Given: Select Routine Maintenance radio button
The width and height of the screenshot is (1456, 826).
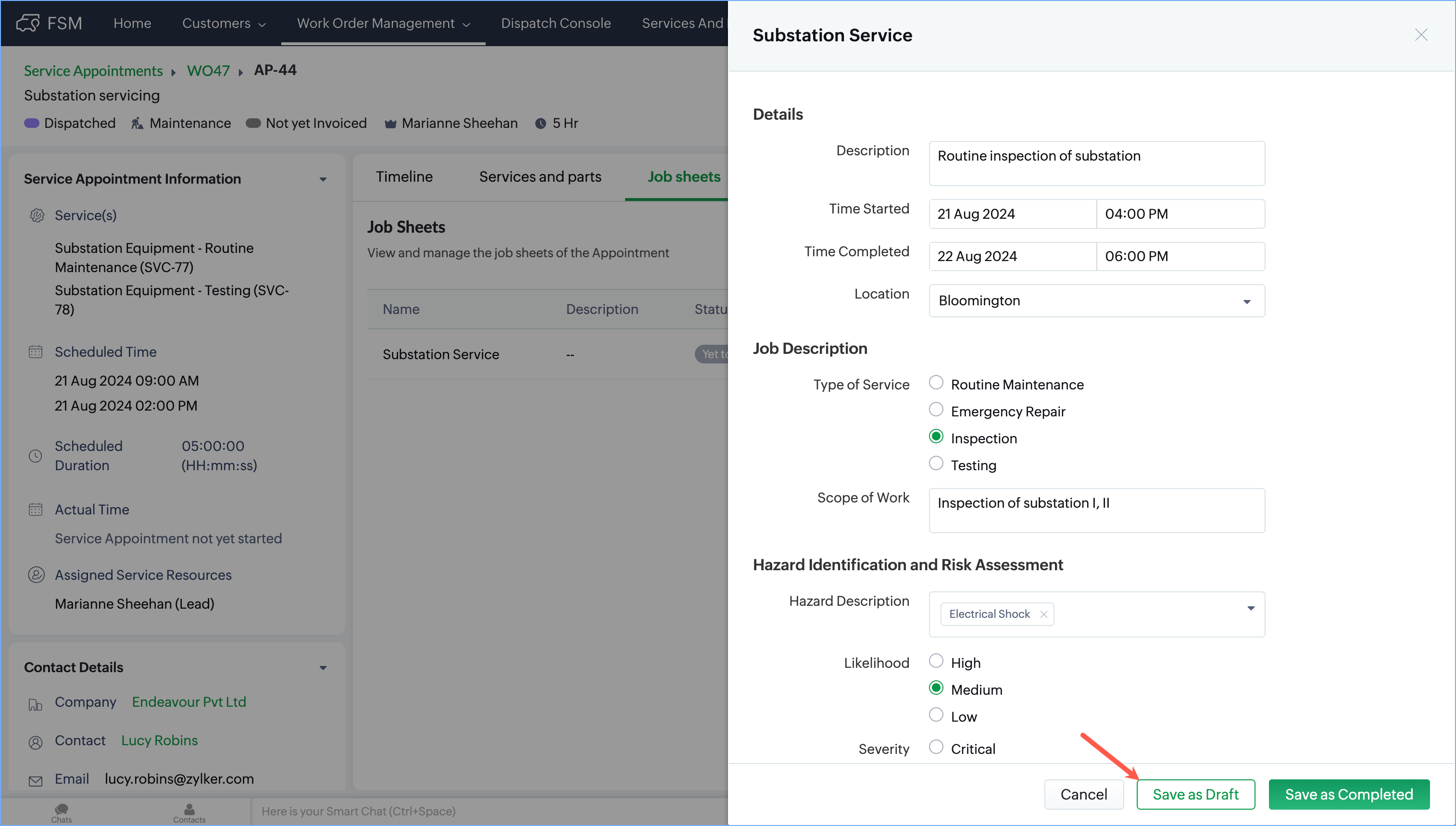Looking at the screenshot, I should 936,383.
